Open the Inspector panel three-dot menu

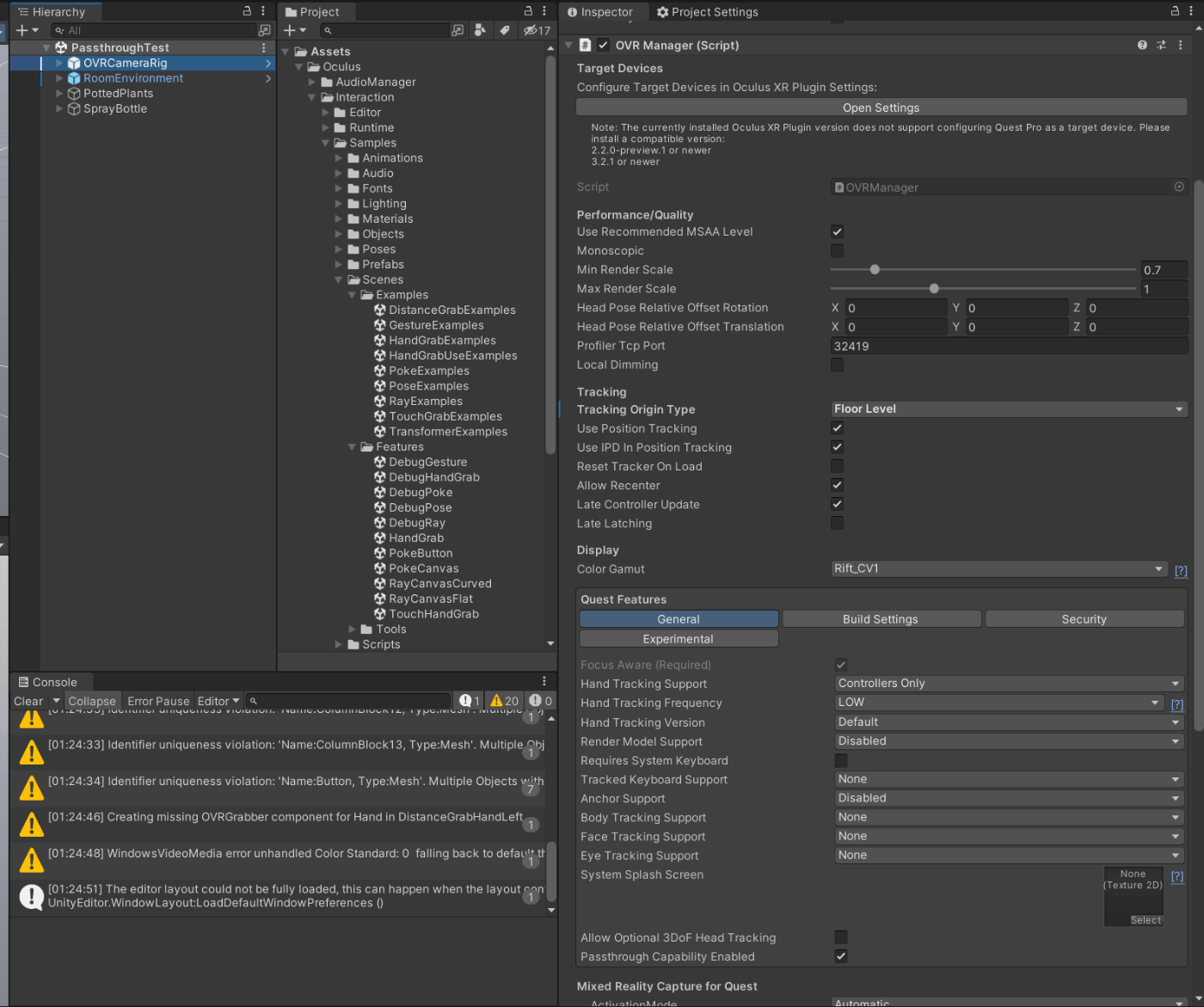pyautogui.click(x=1191, y=11)
